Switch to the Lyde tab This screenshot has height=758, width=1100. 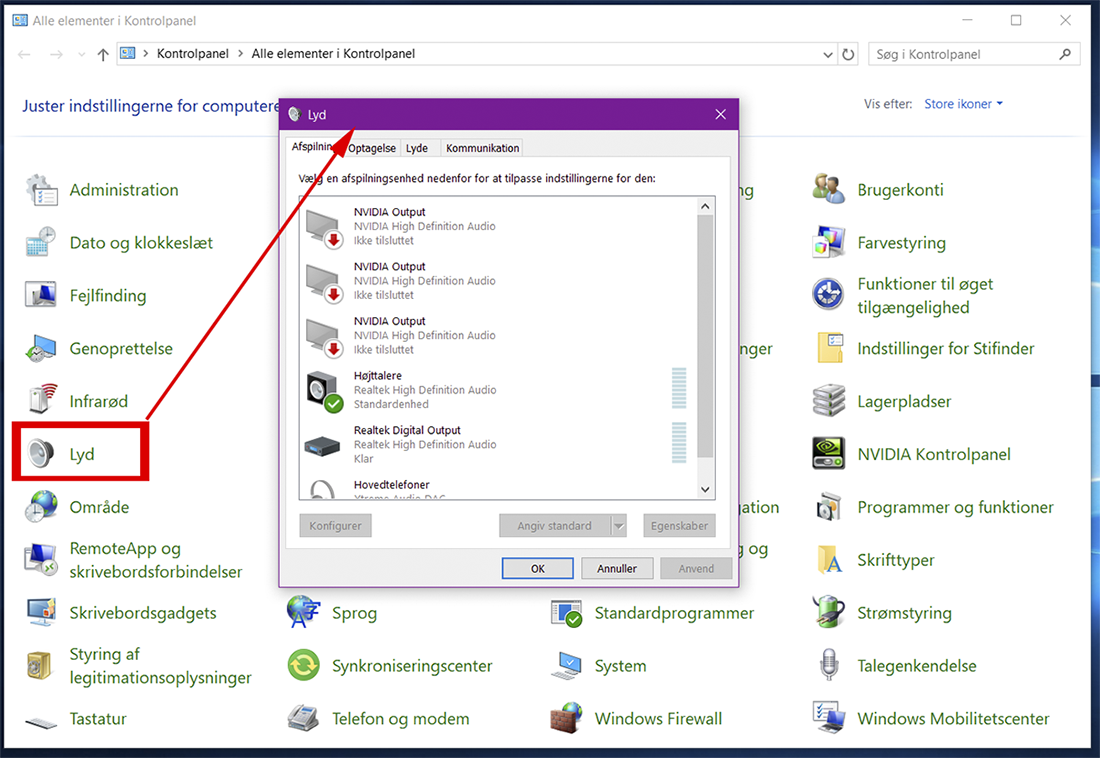click(417, 148)
